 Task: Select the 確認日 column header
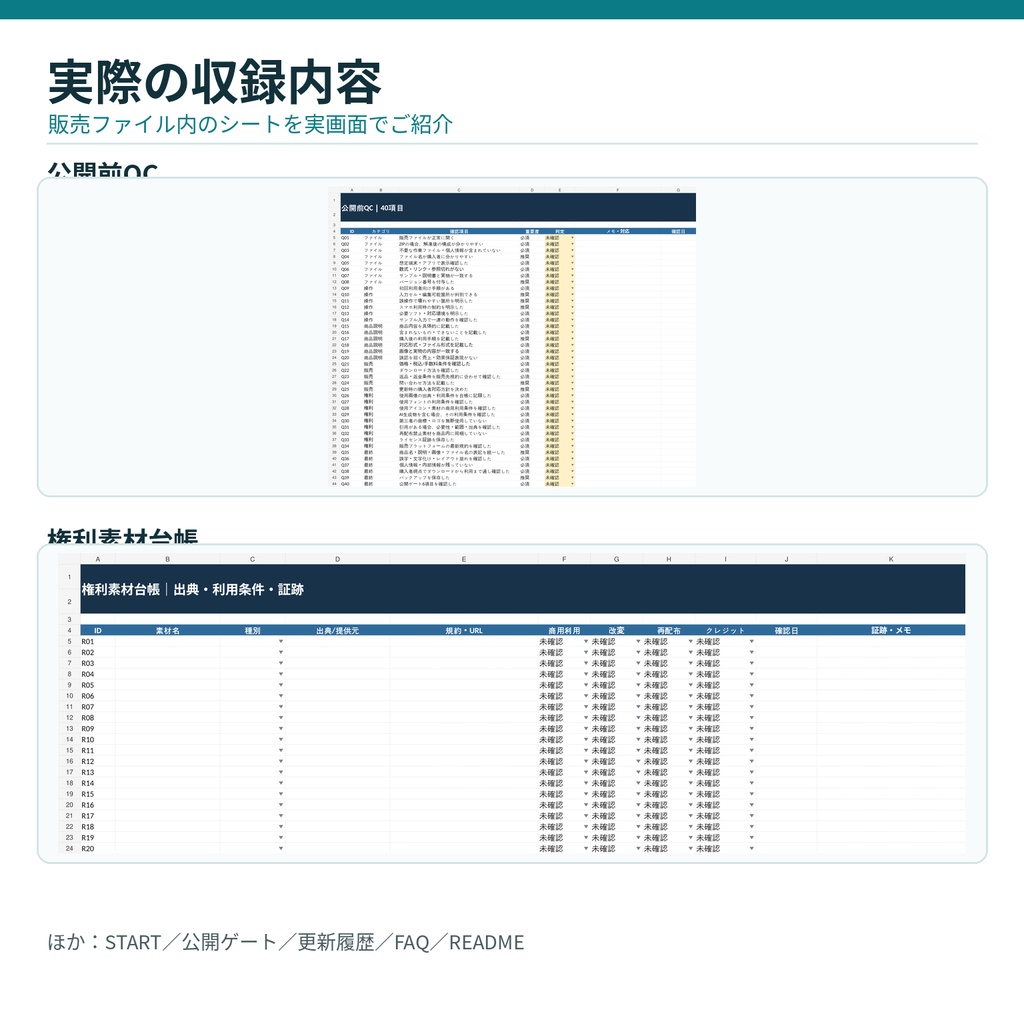click(786, 630)
